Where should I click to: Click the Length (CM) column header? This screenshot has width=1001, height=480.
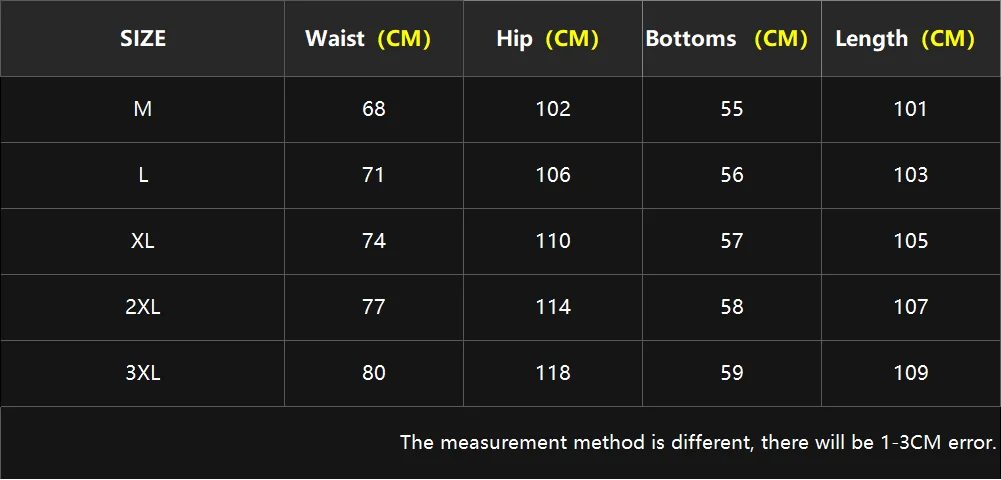coord(905,39)
